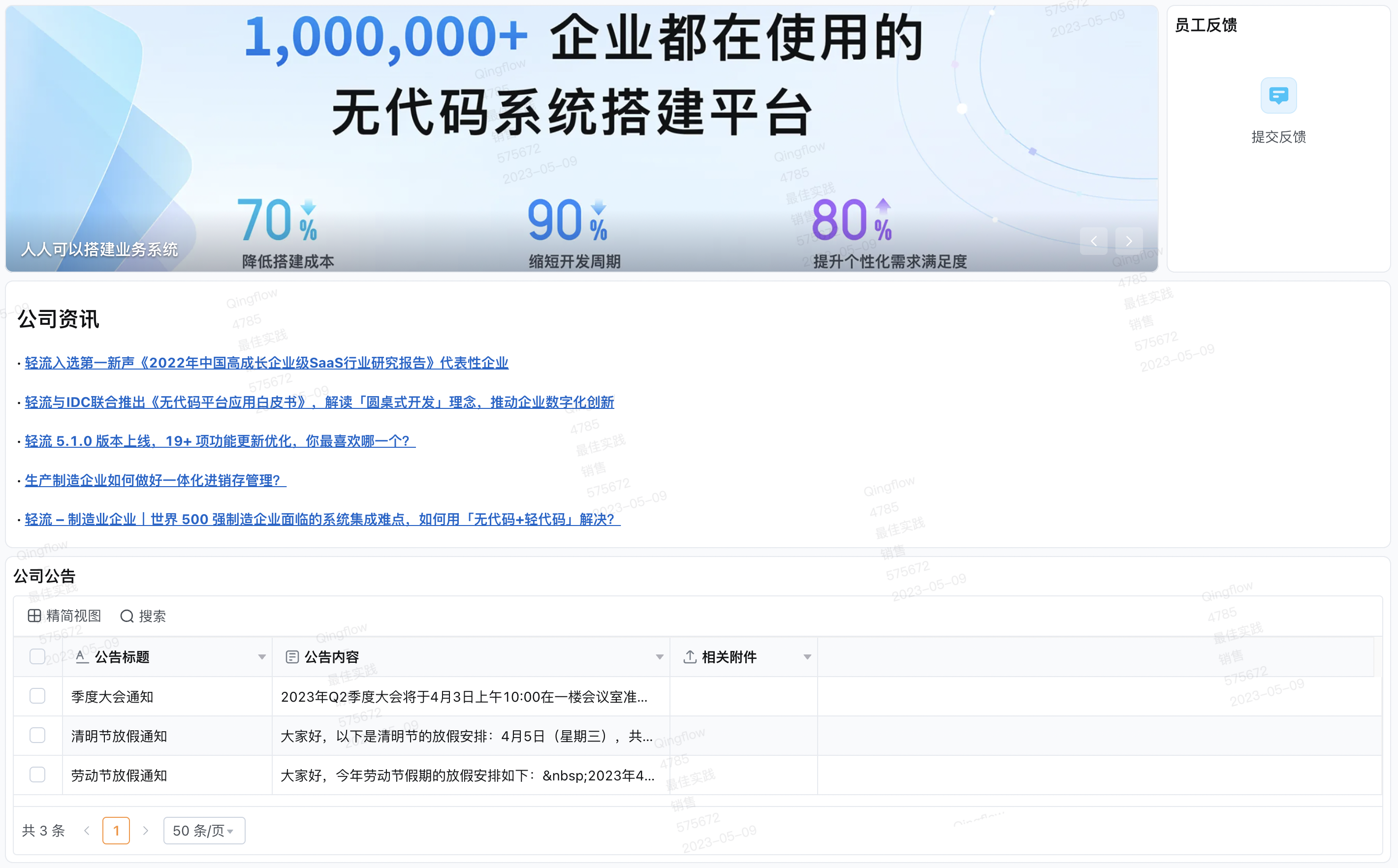Open the 生产制造企业进销存管理 link
The image size is (1398, 868).
point(156,480)
